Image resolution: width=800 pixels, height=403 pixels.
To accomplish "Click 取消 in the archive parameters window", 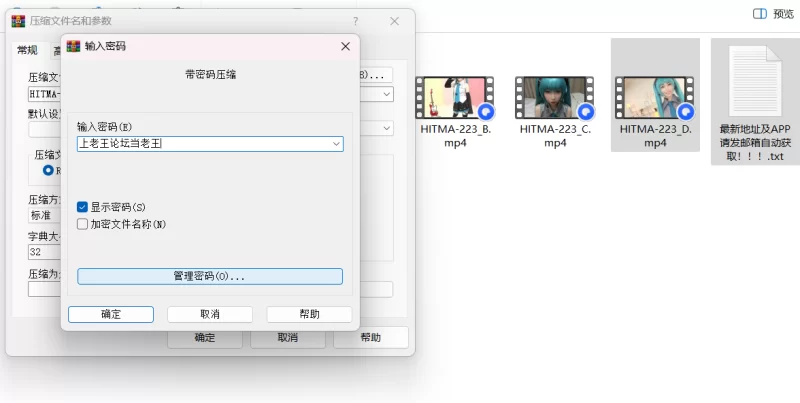I will click(288, 338).
